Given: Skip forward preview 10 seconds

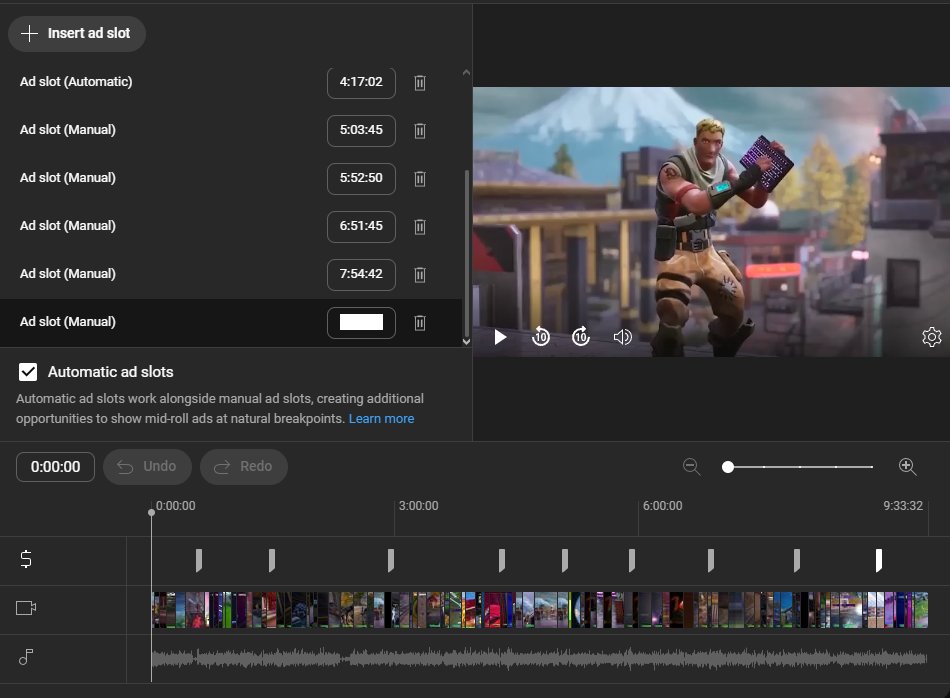Looking at the screenshot, I should coord(580,336).
